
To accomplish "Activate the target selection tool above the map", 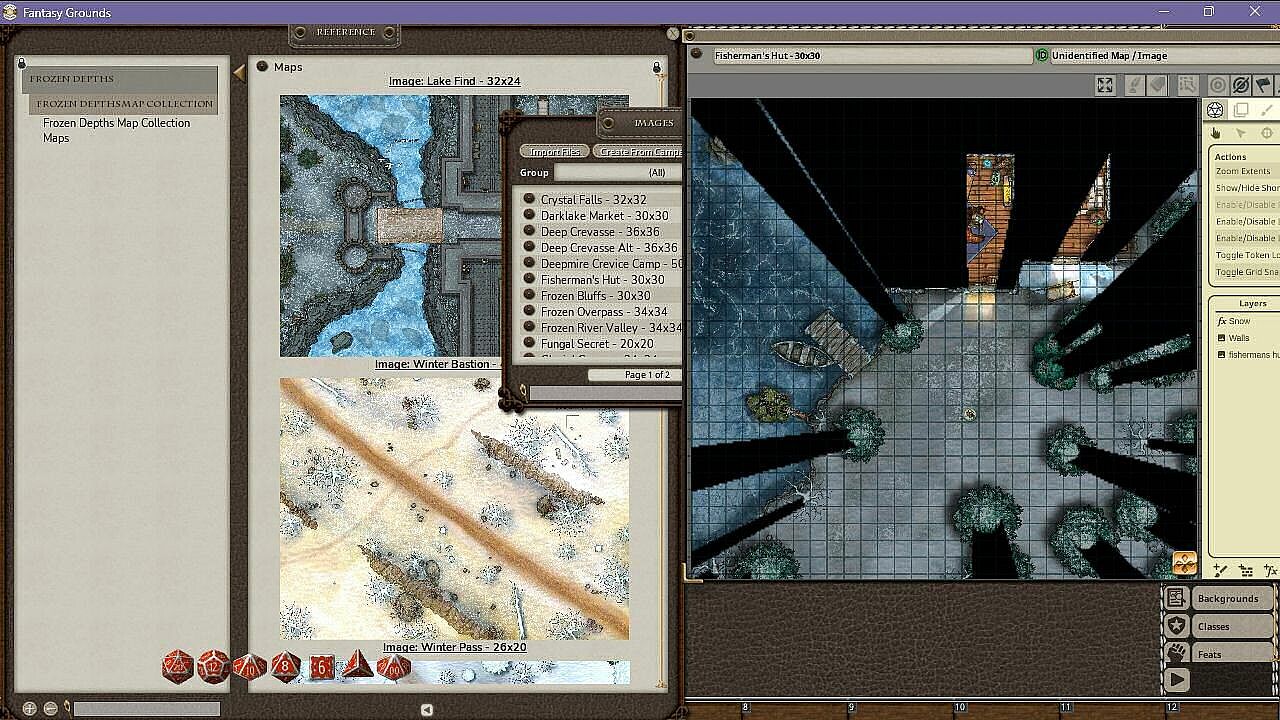I will [x=1187, y=86].
